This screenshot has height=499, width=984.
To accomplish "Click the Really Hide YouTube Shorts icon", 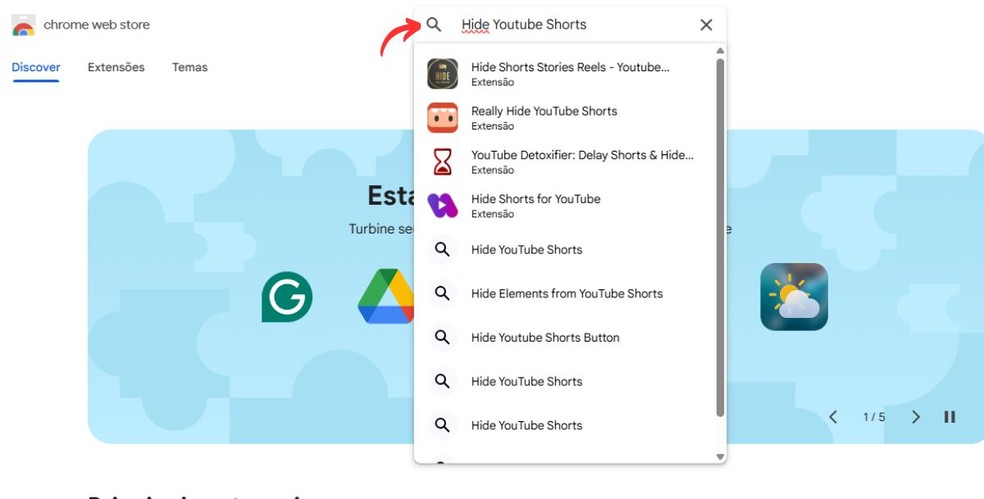I will tap(442, 118).
